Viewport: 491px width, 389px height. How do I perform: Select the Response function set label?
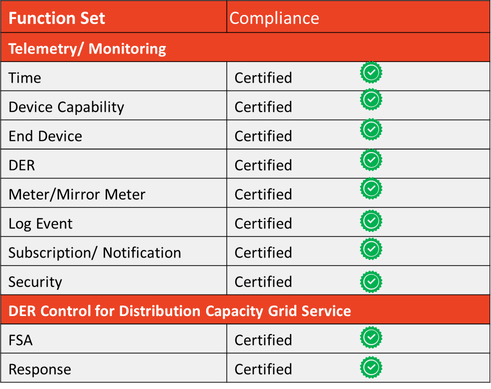[x=40, y=370]
